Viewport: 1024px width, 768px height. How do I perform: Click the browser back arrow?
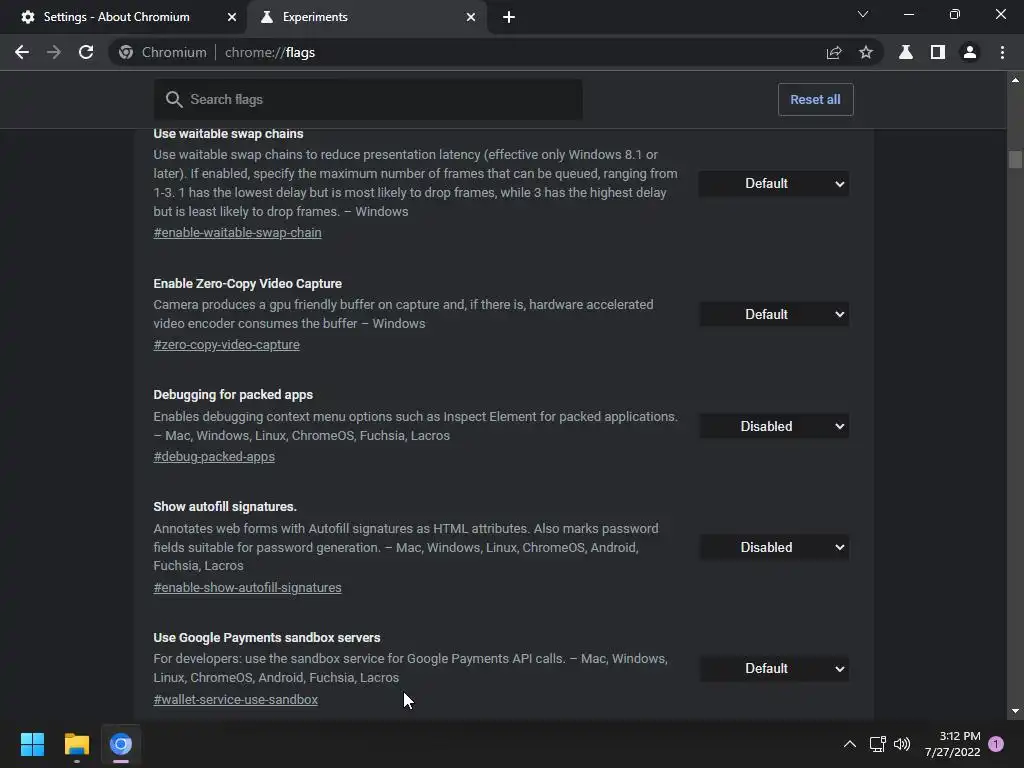click(x=22, y=52)
